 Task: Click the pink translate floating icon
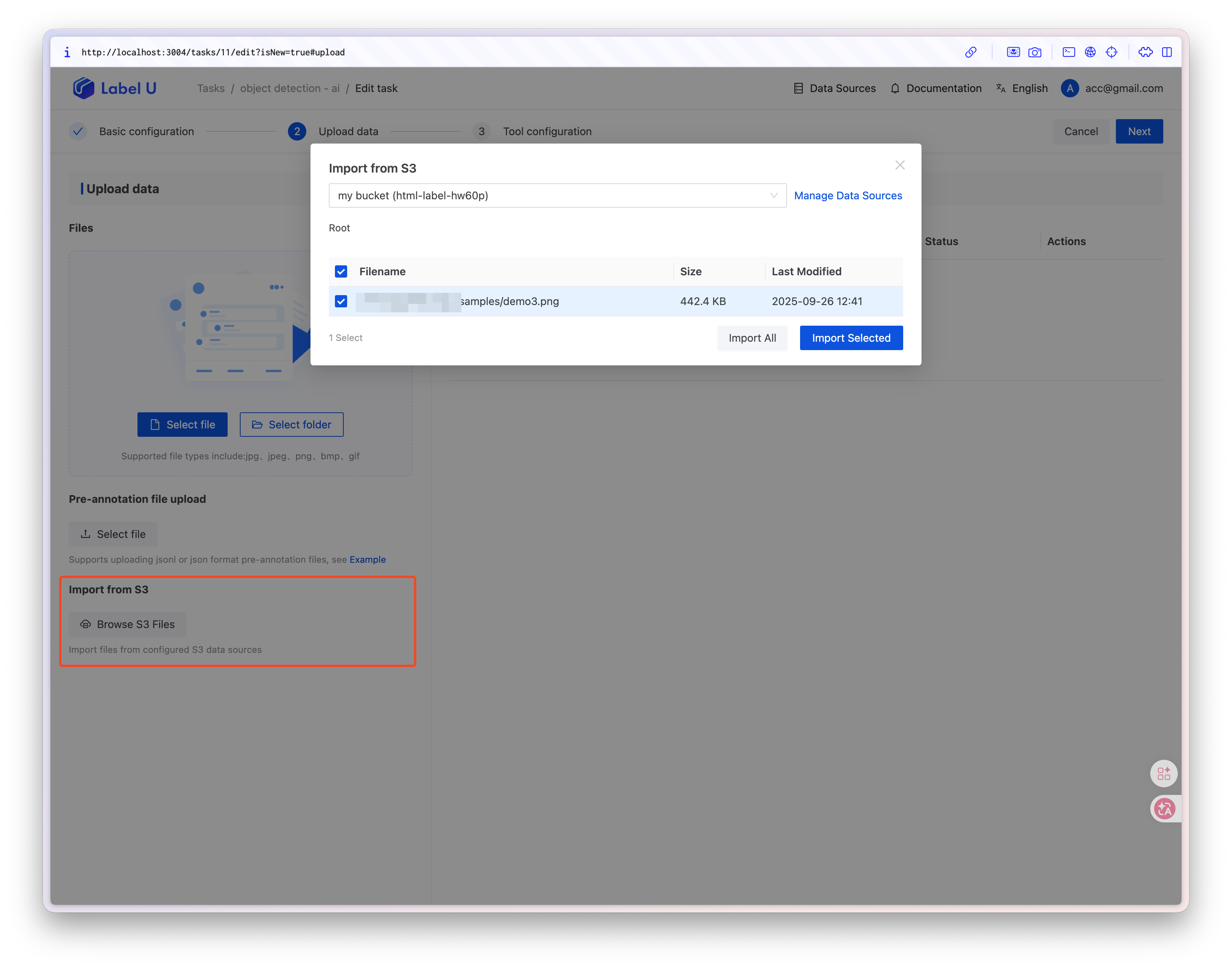pos(1164,808)
